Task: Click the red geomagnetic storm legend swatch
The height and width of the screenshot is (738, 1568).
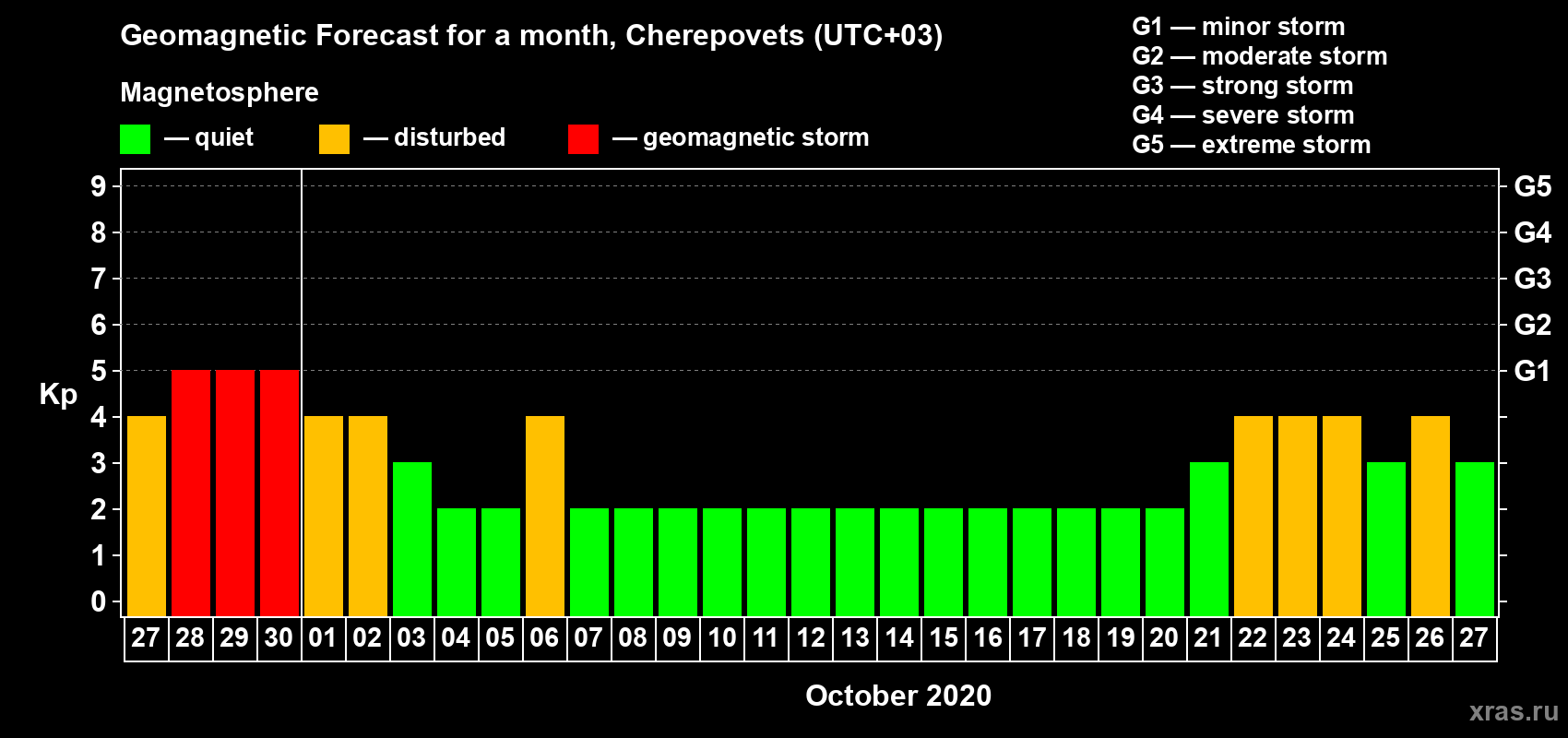Action: coord(583,139)
